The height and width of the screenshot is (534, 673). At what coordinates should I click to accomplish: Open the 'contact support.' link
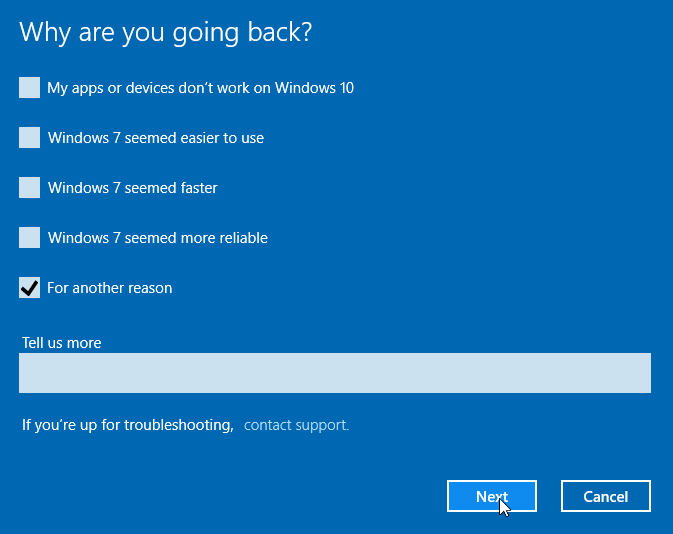pyautogui.click(x=296, y=425)
